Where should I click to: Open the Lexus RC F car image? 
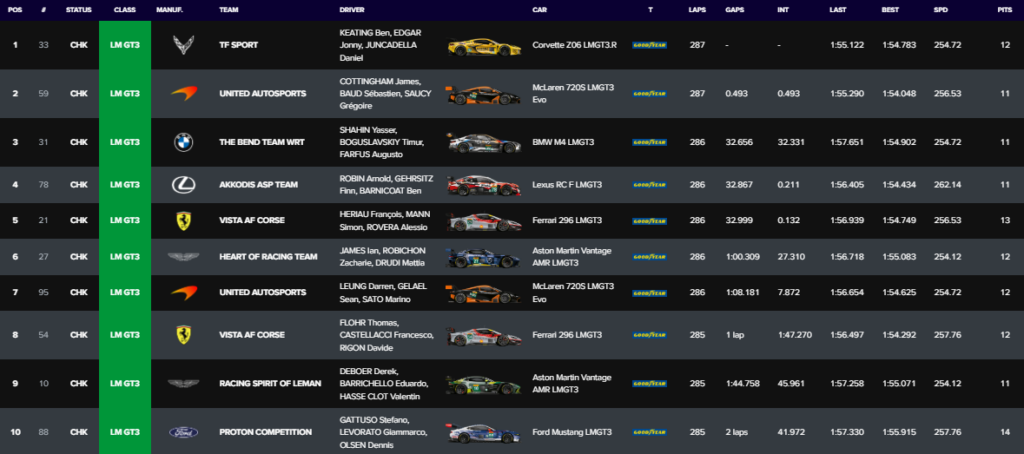tap(484, 186)
